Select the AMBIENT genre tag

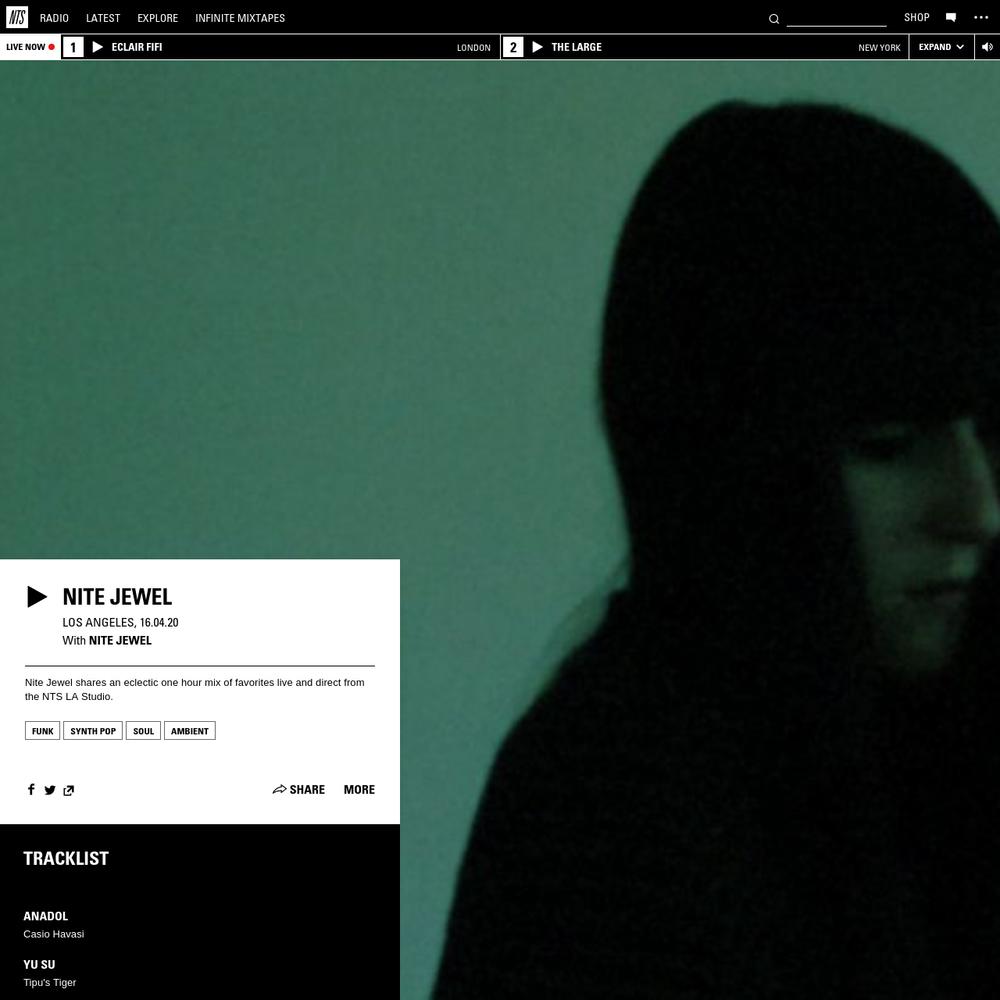189,731
